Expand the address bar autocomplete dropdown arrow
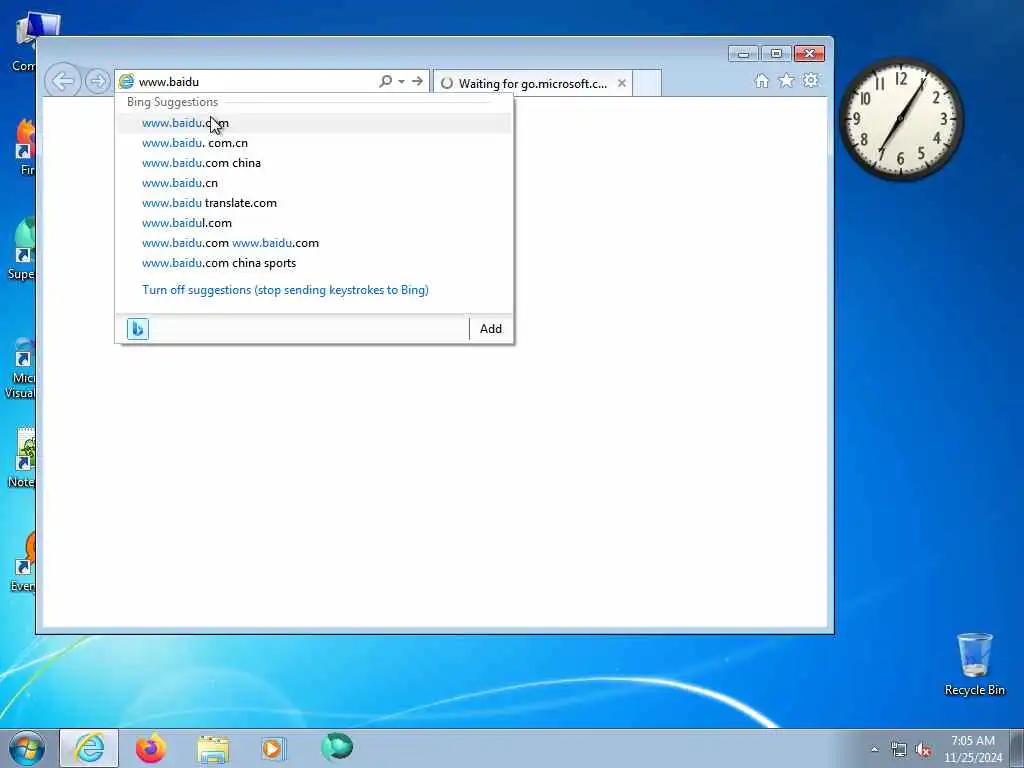The height and width of the screenshot is (768, 1024). click(x=401, y=82)
